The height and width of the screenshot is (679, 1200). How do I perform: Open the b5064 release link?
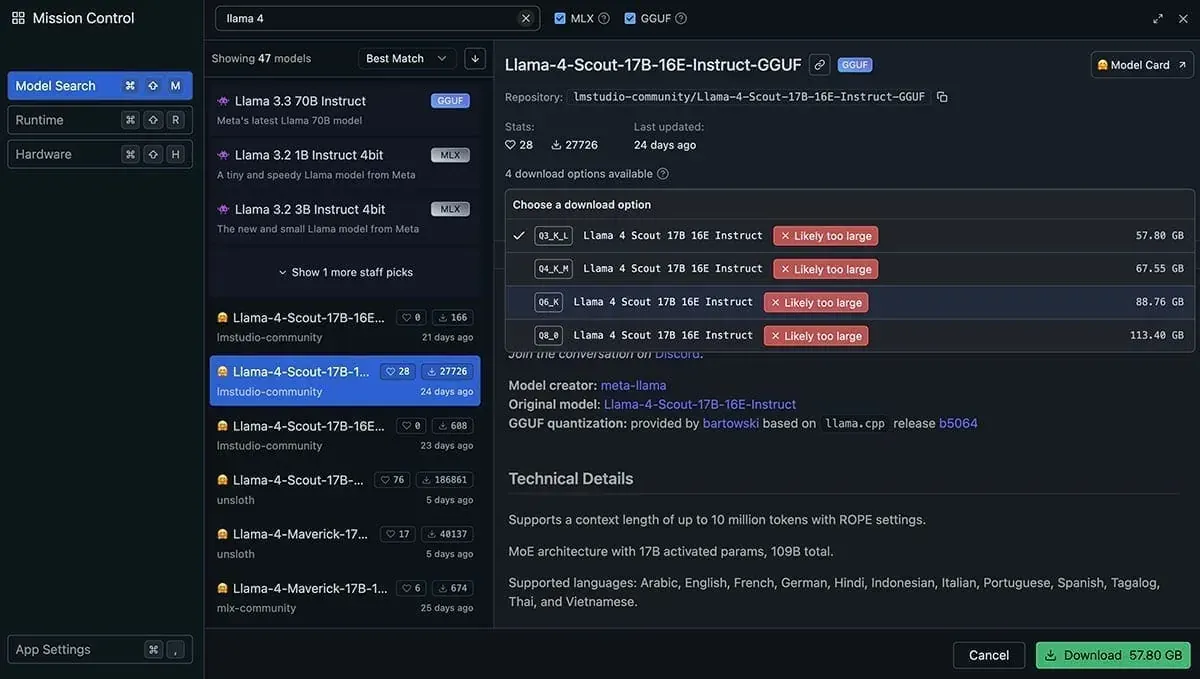[958, 423]
